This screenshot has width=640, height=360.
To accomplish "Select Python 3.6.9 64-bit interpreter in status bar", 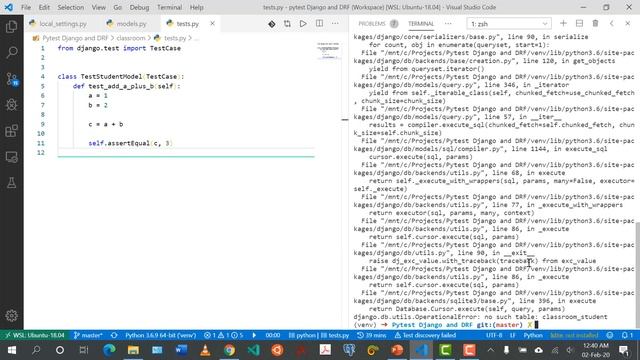I will click(160, 335).
